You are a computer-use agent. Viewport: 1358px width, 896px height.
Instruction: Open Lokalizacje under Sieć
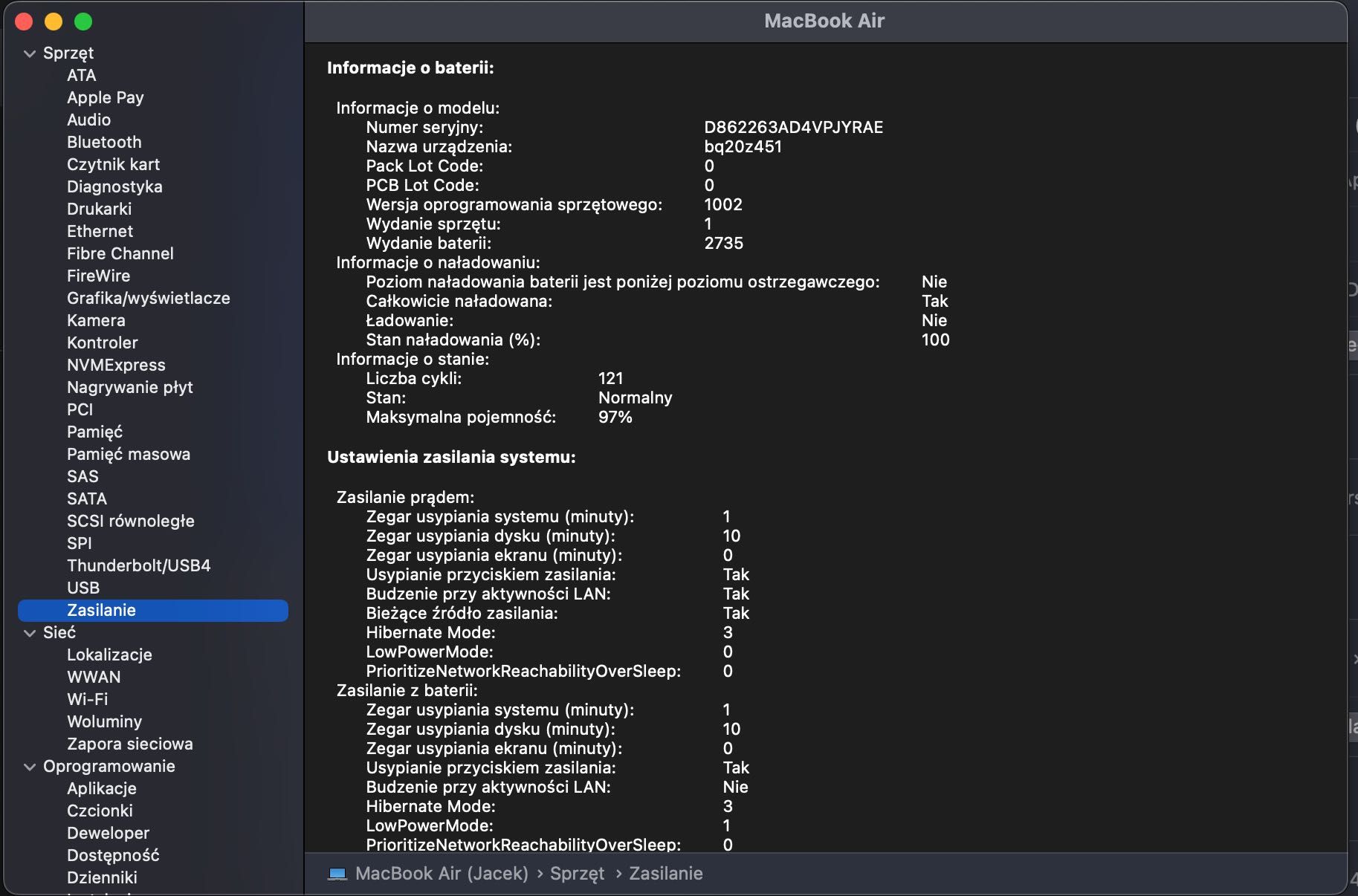pyautogui.click(x=109, y=655)
